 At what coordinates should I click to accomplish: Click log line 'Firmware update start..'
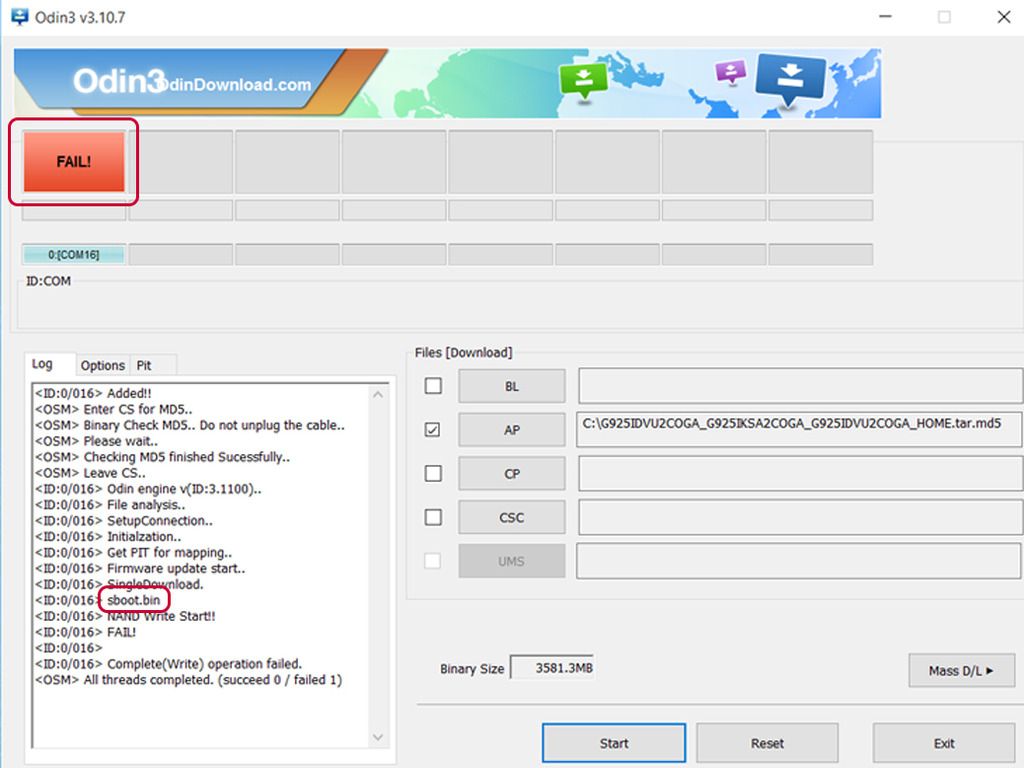point(176,569)
